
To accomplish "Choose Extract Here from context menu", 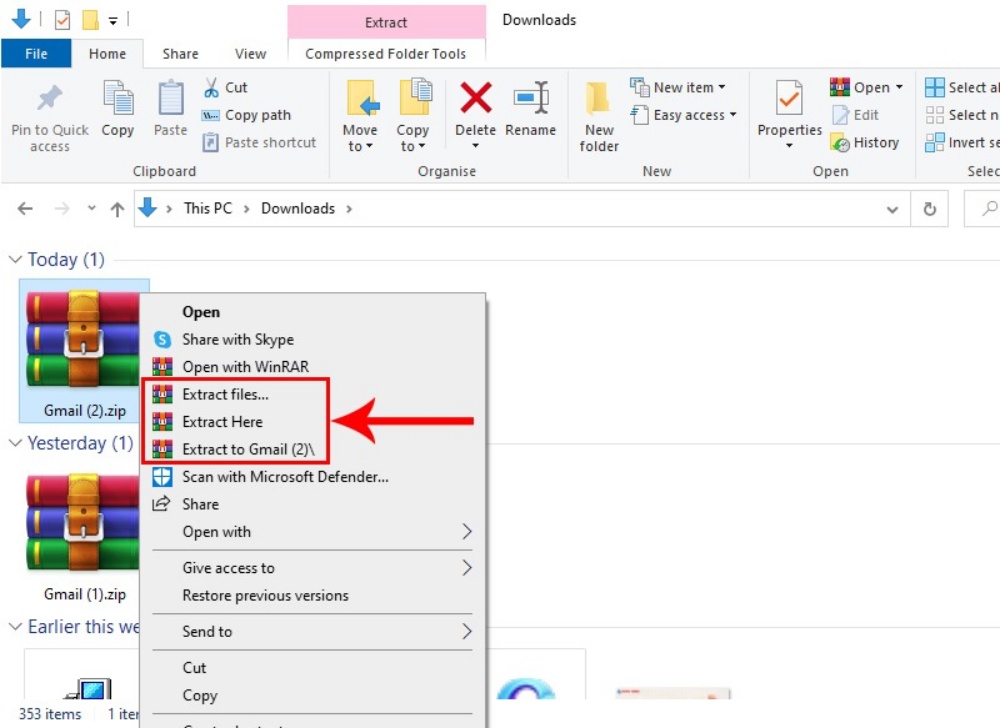I will (222, 422).
